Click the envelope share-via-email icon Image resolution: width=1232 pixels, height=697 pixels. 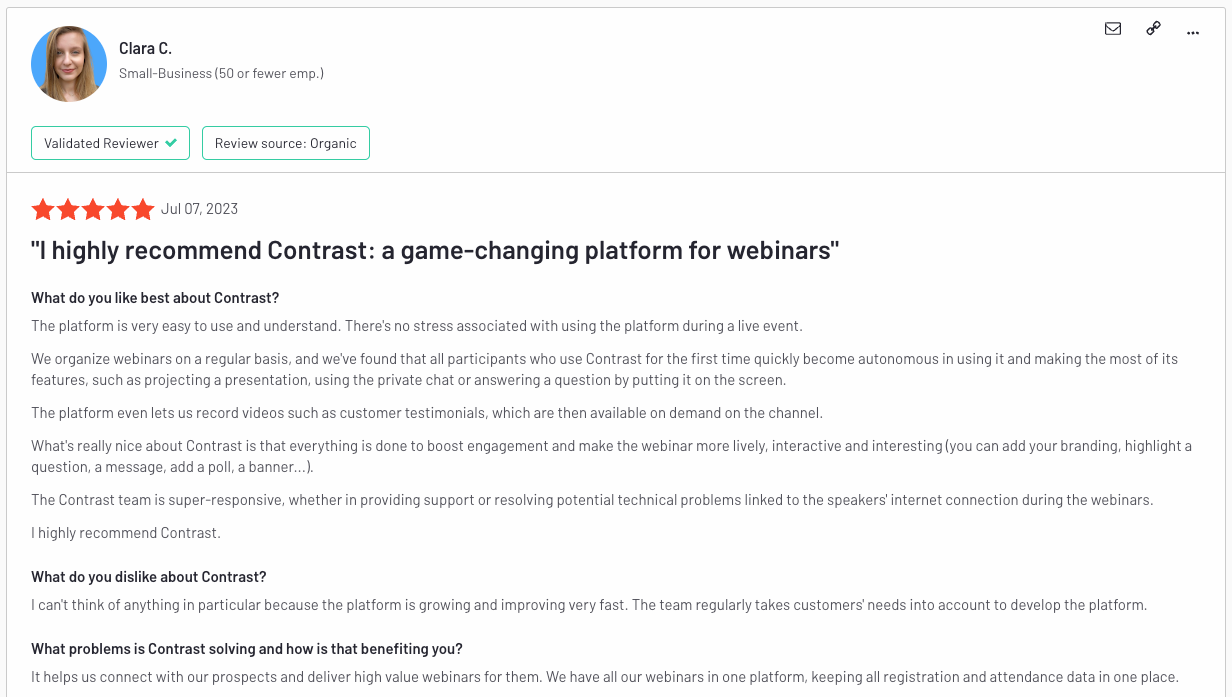(x=1113, y=29)
